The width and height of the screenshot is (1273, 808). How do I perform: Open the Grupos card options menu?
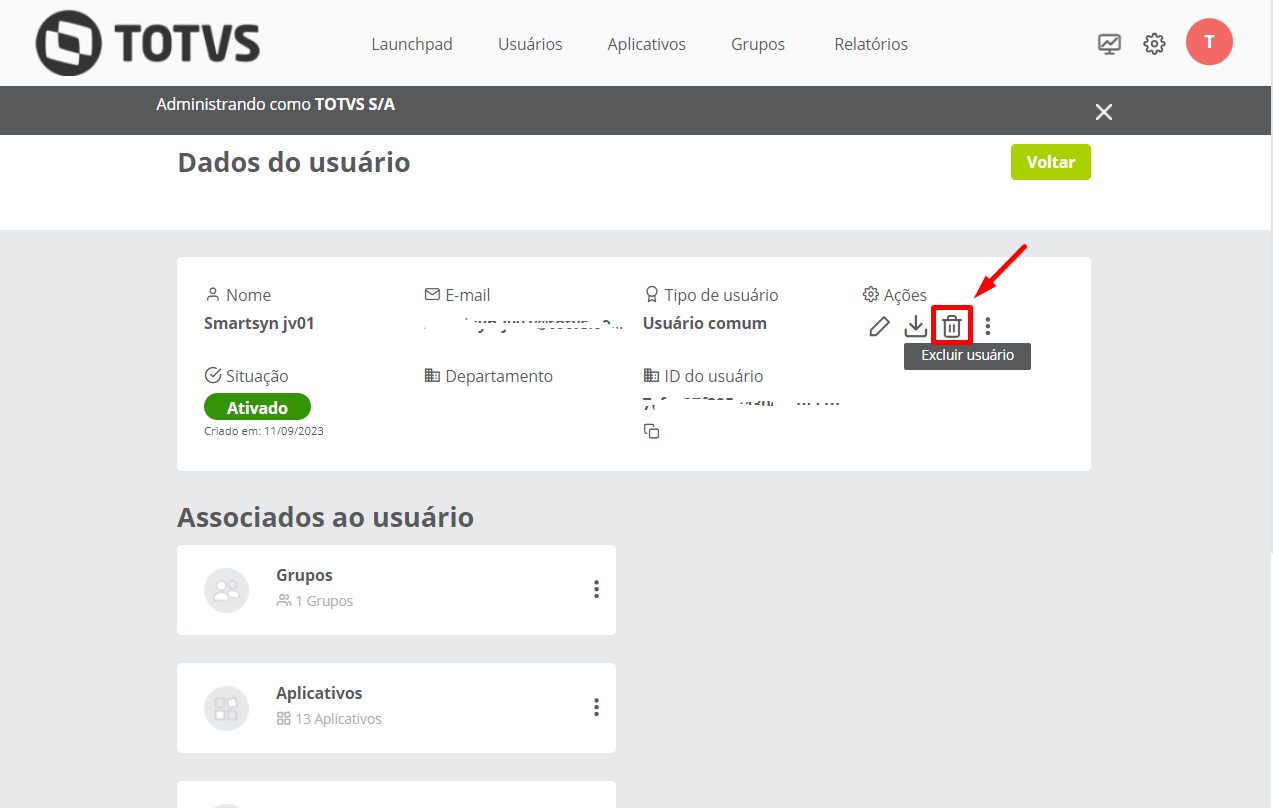596,589
